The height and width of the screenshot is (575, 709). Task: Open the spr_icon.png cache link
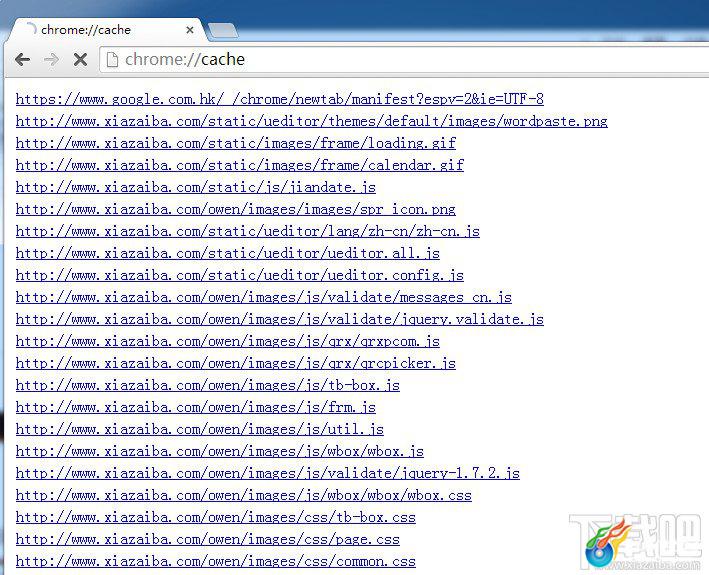(236, 209)
